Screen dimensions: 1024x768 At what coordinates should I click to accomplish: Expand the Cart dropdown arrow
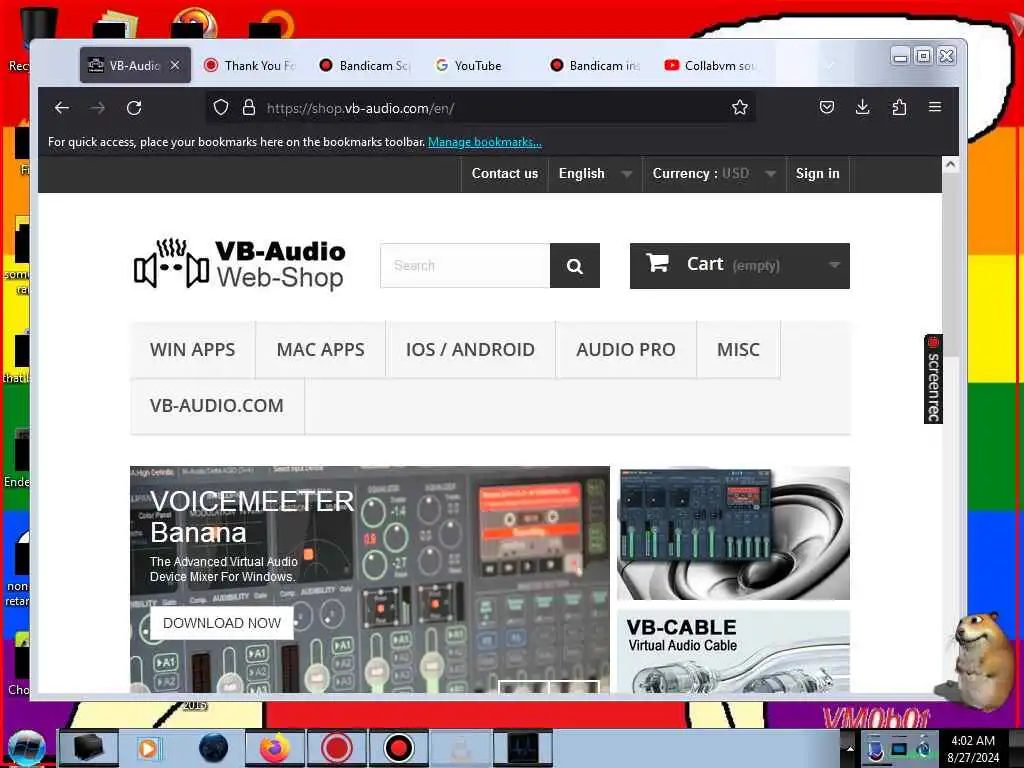point(834,265)
